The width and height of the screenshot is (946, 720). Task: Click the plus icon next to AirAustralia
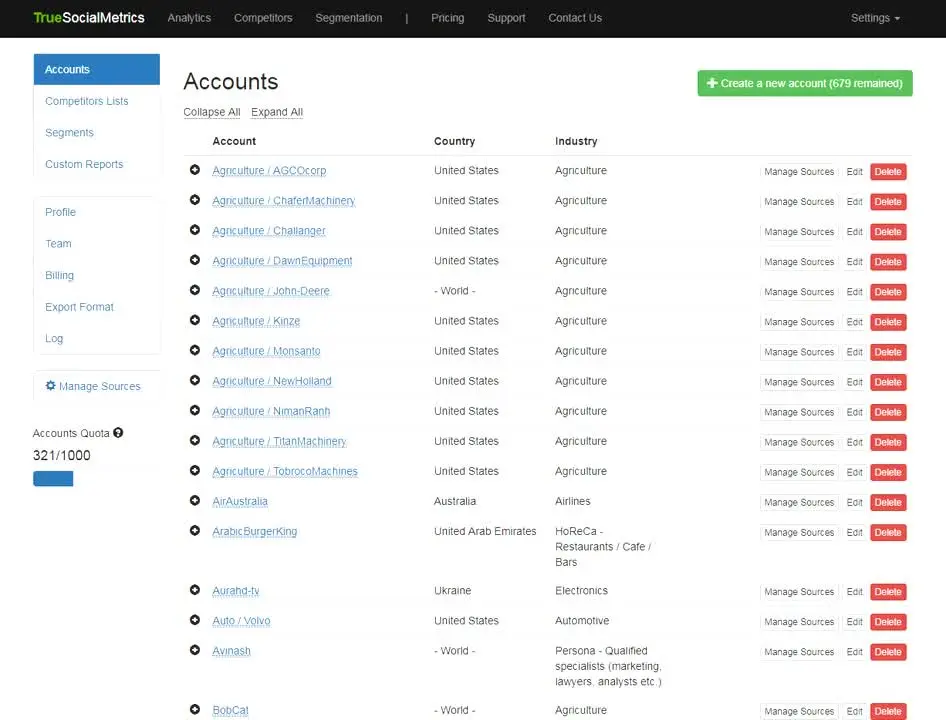pyautogui.click(x=195, y=501)
